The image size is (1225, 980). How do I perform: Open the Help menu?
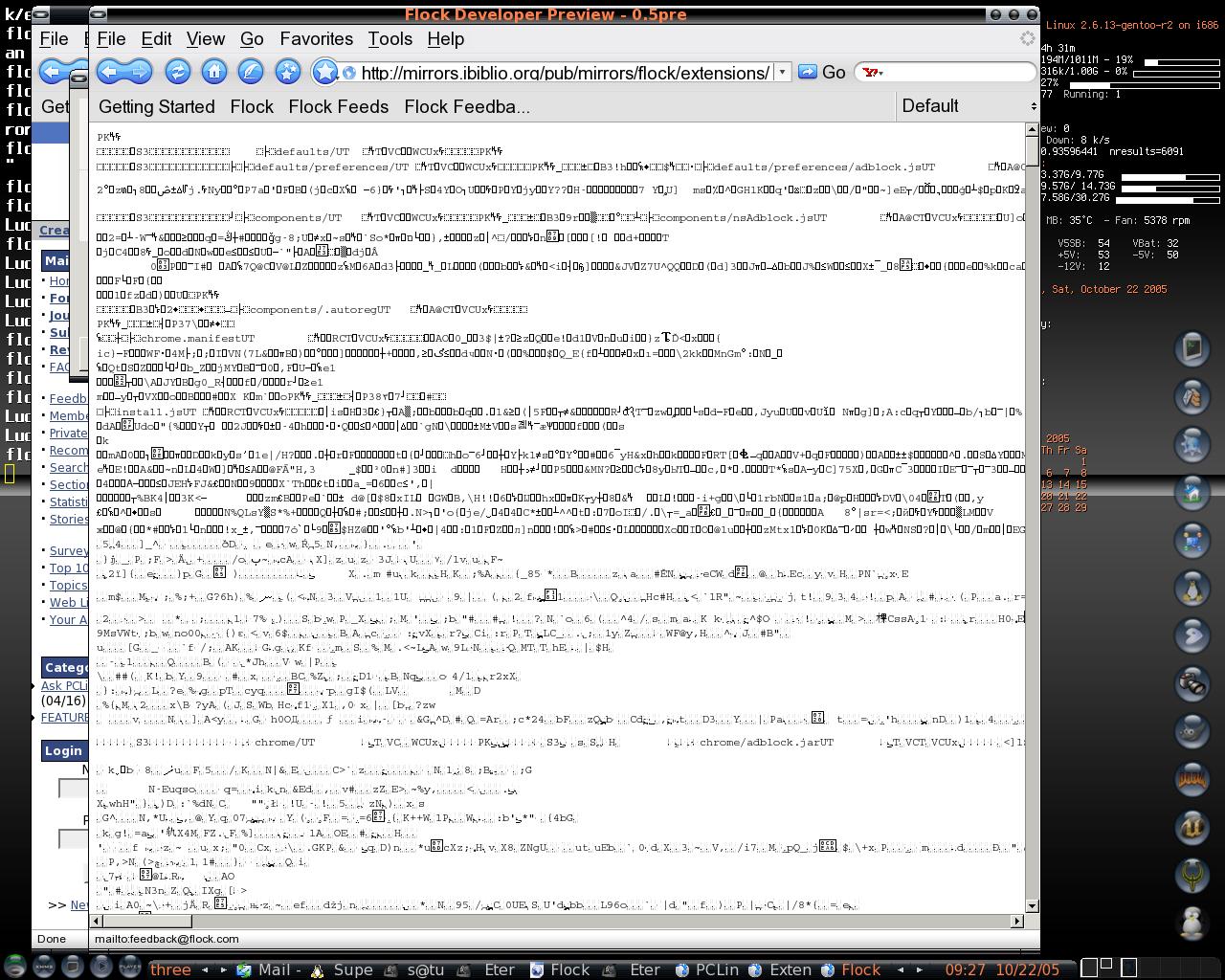(445, 39)
